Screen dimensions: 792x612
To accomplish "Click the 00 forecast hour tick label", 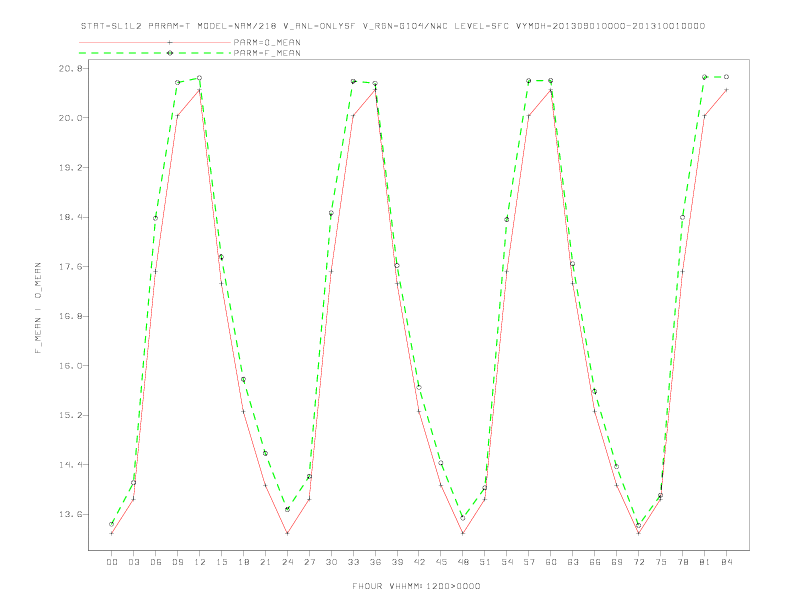I will [x=112, y=562].
